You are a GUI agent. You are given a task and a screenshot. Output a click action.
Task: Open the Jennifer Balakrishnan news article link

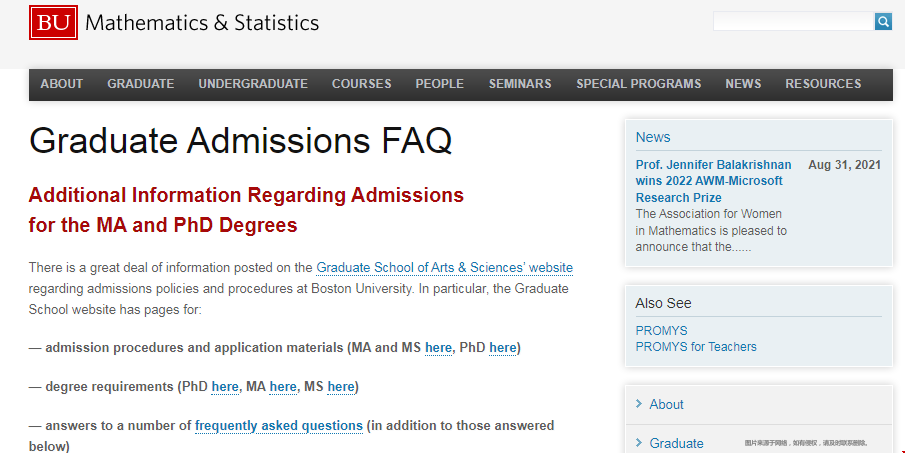713,181
